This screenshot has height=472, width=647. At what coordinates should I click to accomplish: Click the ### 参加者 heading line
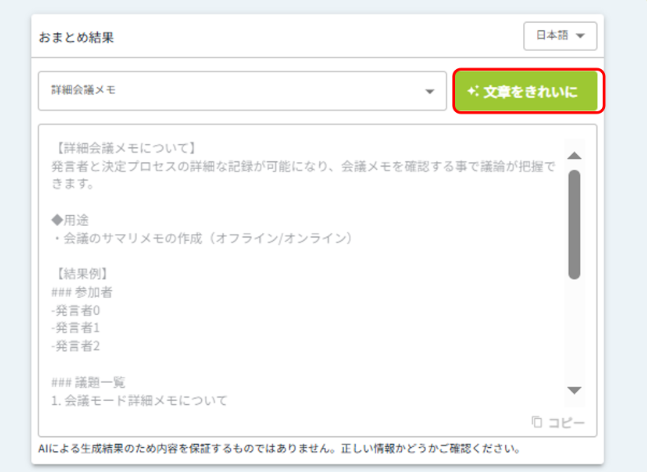point(80,293)
